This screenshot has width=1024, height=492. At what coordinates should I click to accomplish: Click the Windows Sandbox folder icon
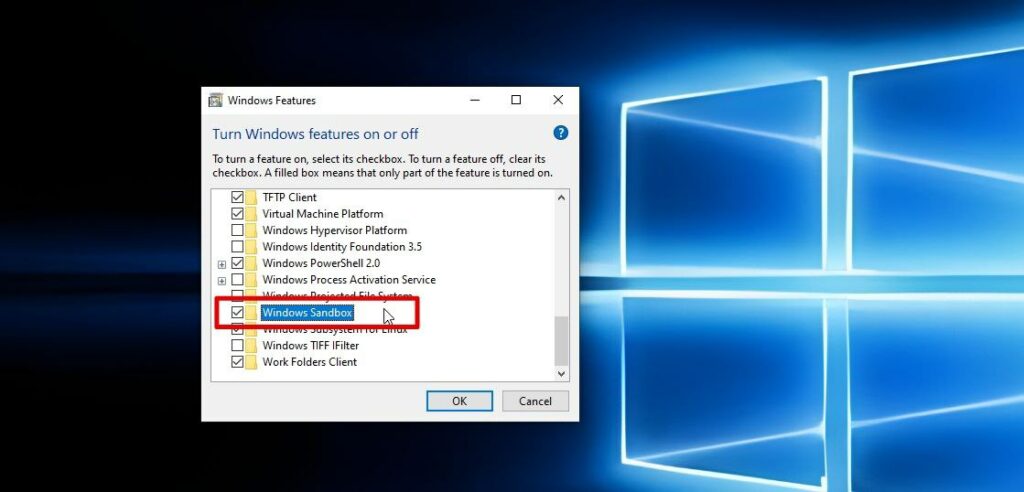[251, 313]
